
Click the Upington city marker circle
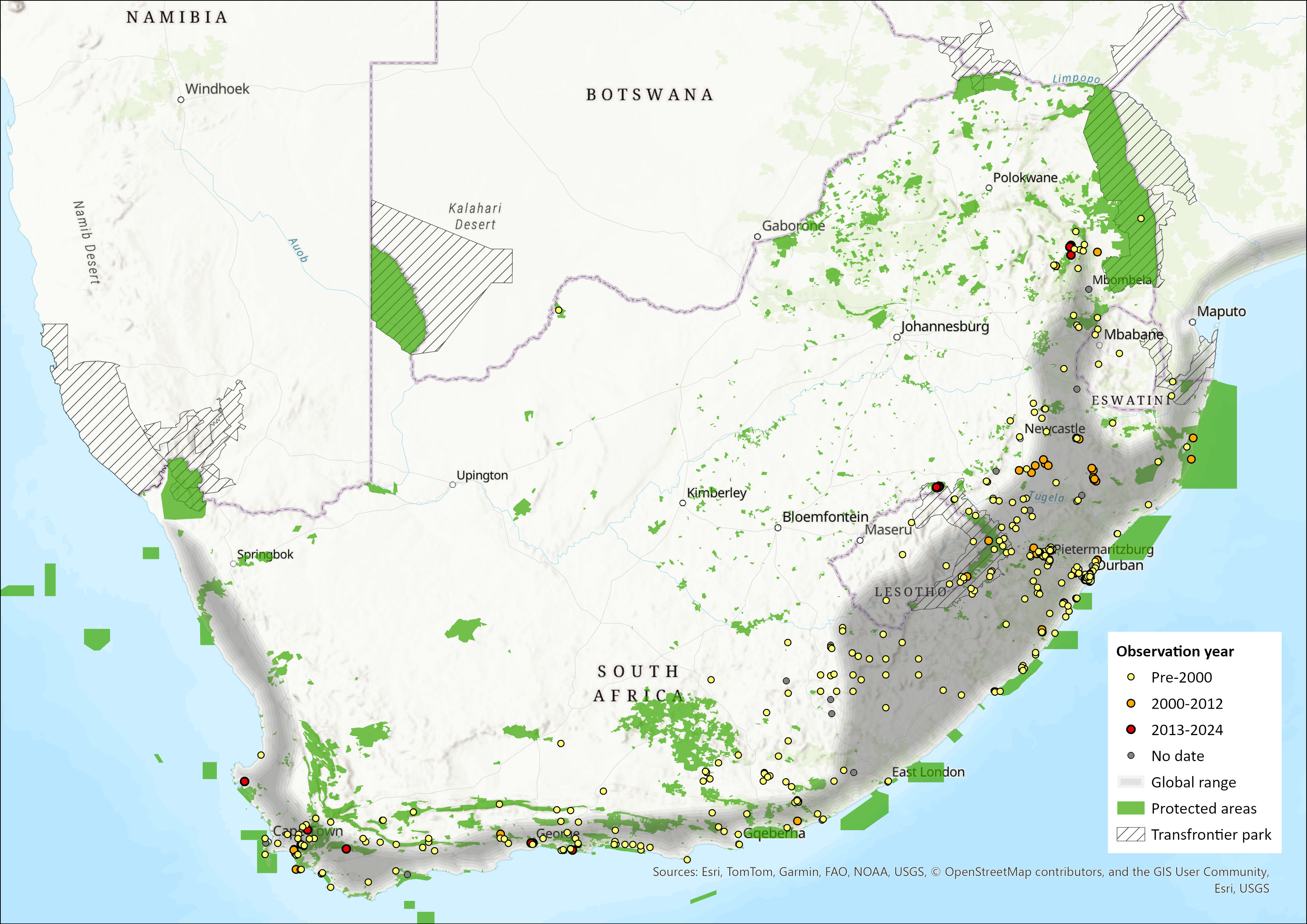click(453, 484)
